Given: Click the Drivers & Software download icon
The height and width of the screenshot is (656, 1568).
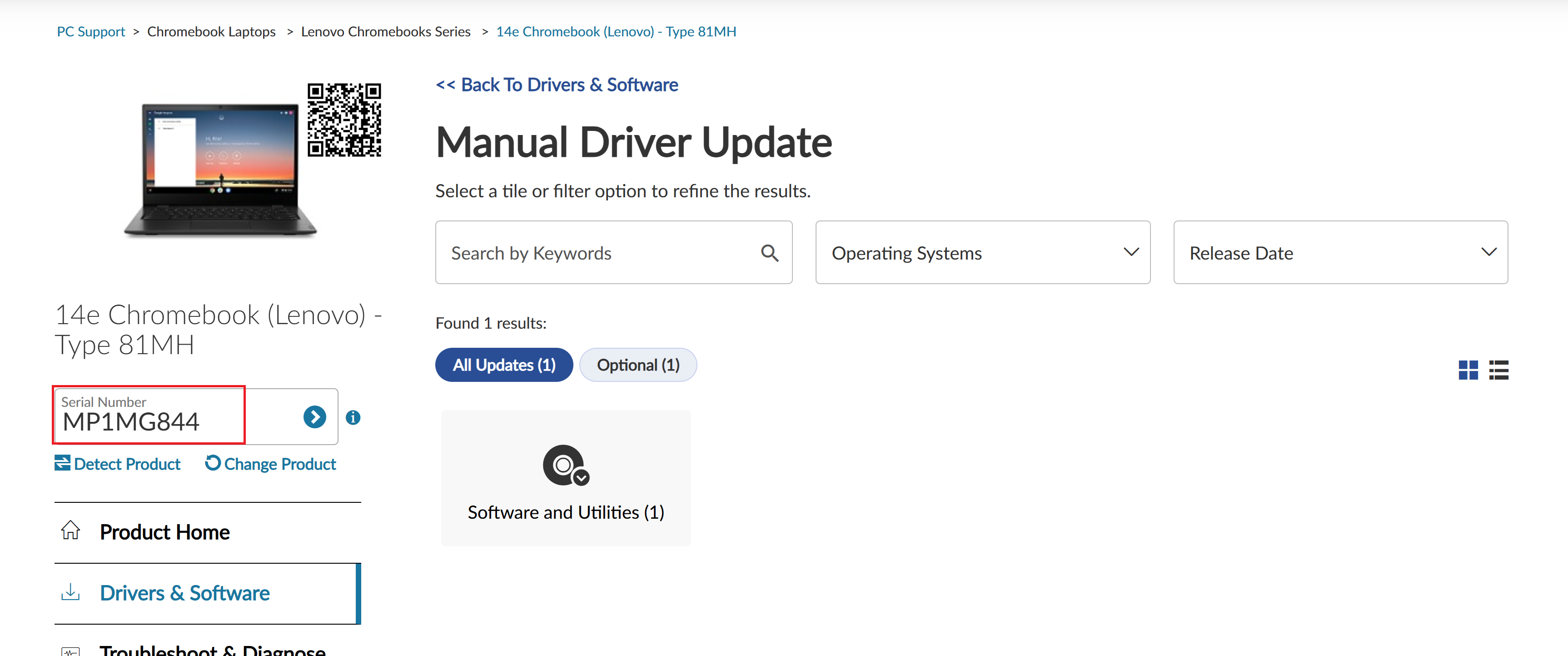Looking at the screenshot, I should point(70,592).
